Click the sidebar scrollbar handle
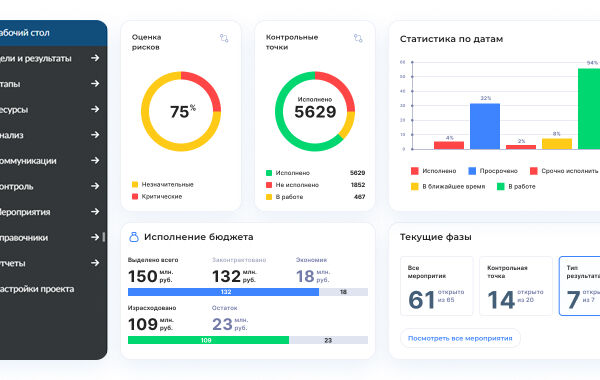The width and height of the screenshot is (600, 380). [104, 237]
